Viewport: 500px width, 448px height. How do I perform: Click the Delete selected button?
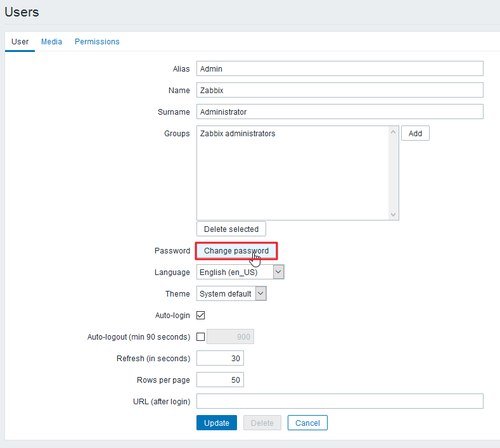pyautogui.click(x=231, y=229)
